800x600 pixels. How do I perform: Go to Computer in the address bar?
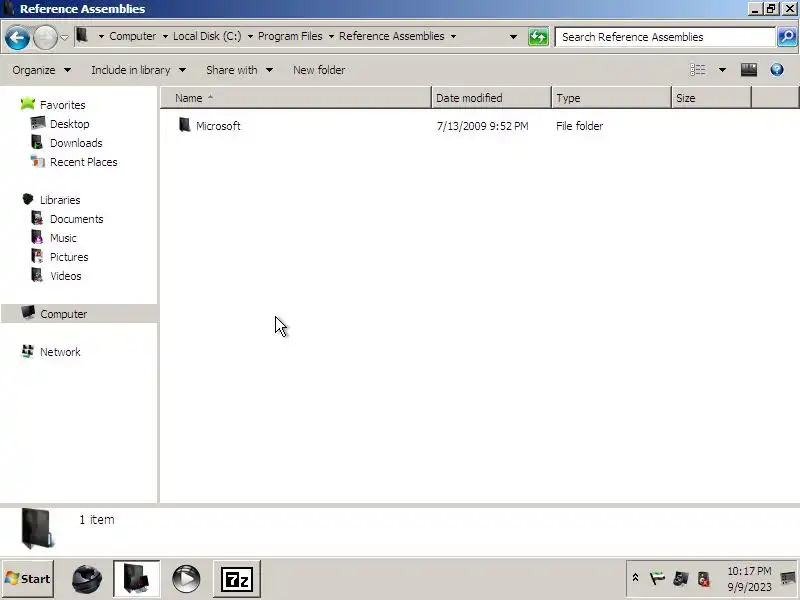pos(133,36)
